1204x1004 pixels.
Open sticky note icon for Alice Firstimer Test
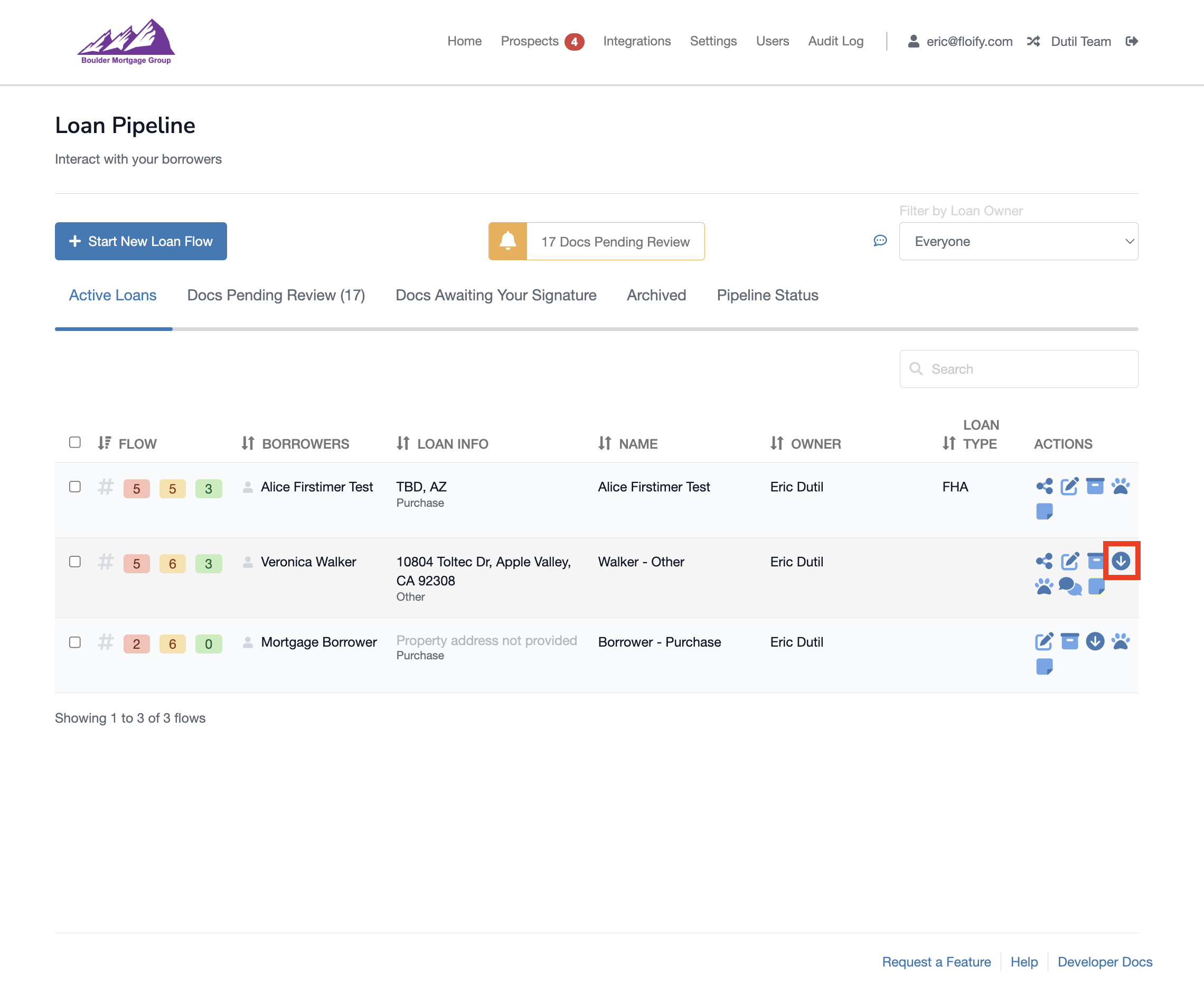click(x=1044, y=511)
